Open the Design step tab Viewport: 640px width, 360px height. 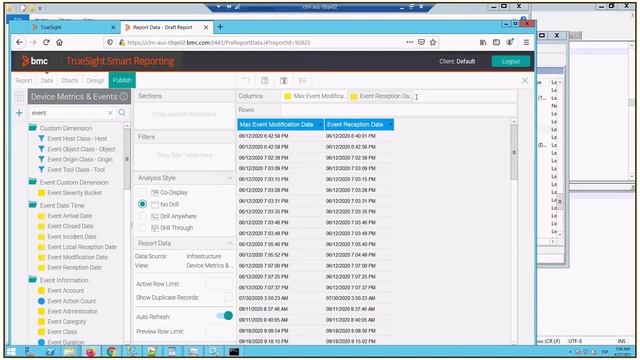click(x=96, y=80)
